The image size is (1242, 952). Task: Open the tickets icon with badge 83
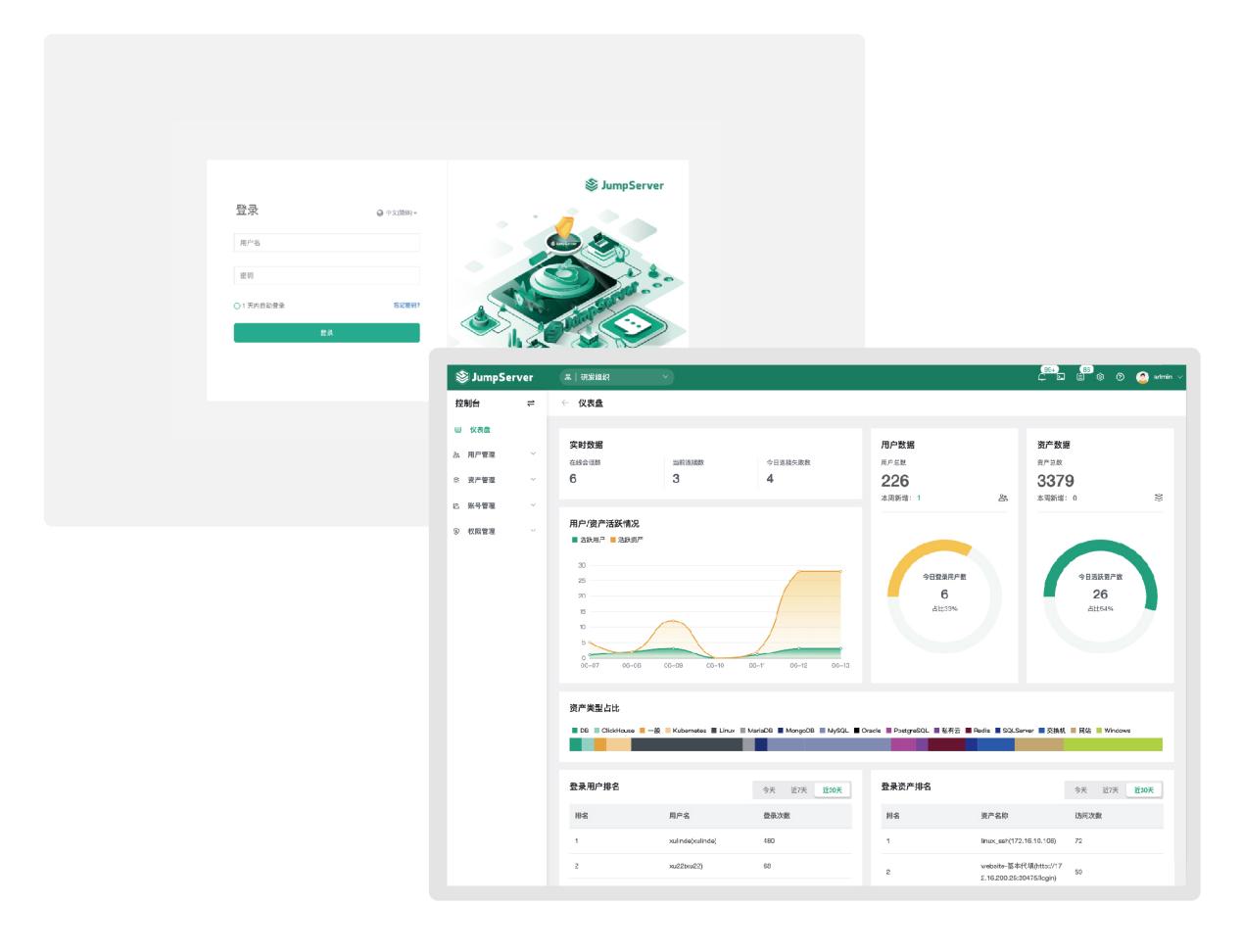[1080, 377]
